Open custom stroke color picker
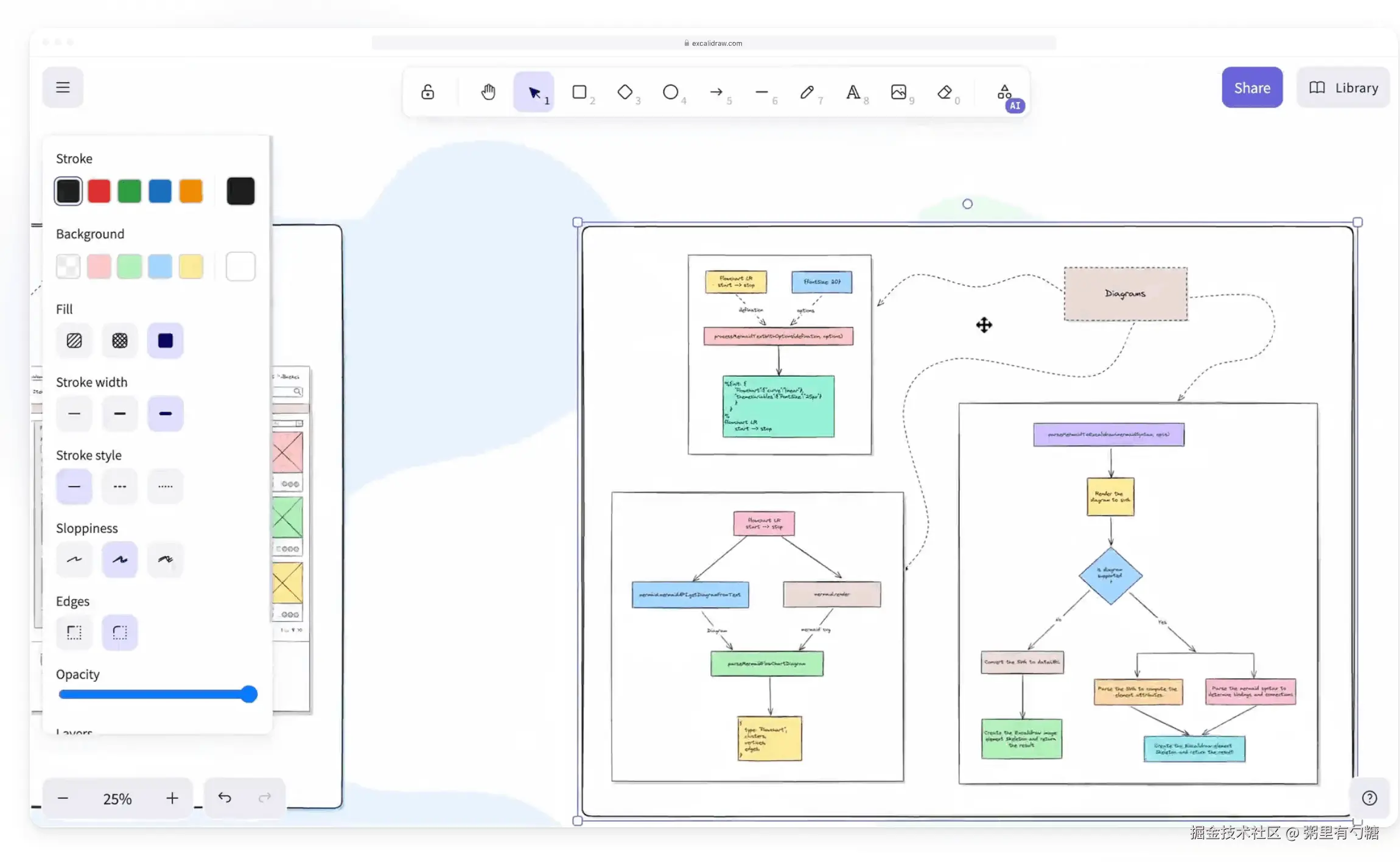The image size is (1400, 862). pos(240,191)
